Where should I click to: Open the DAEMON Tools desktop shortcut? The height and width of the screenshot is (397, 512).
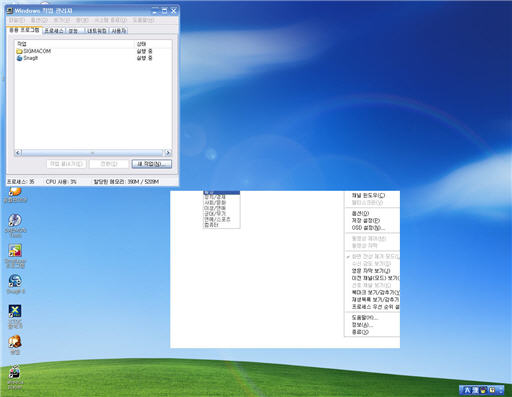(15, 225)
